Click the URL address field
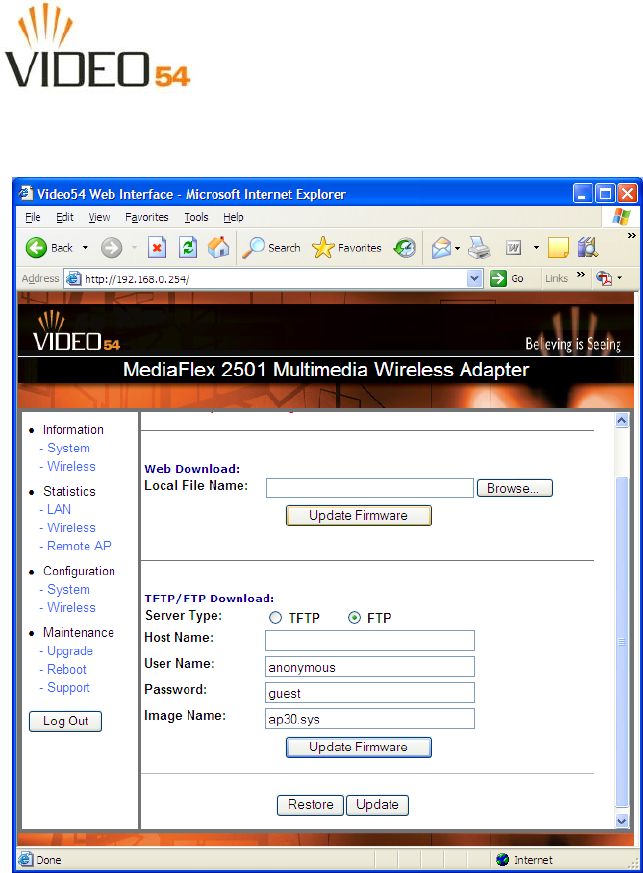 pos(274,278)
